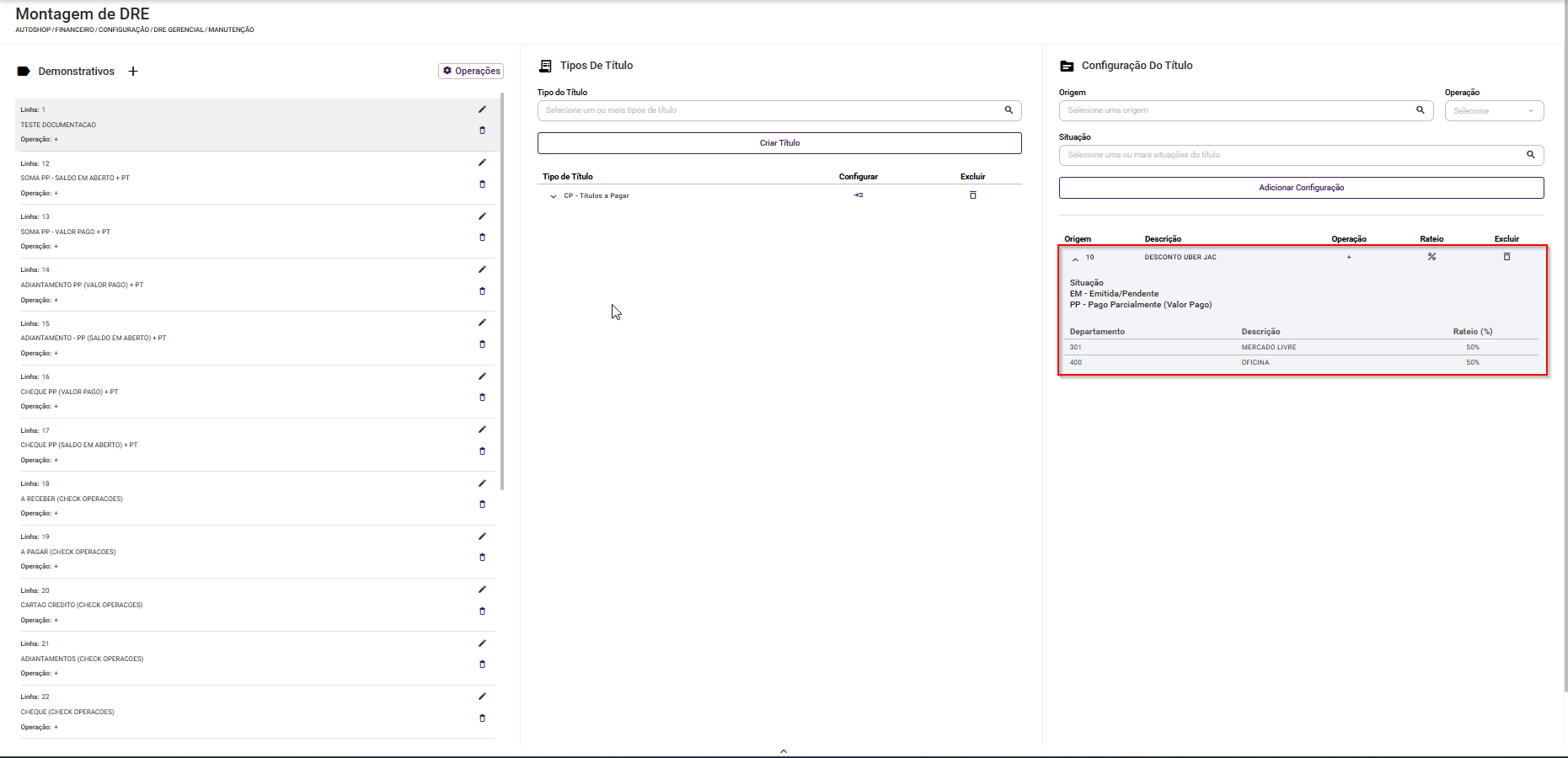Delete DESCONTO UBER JAC configuration
Viewport: 1568px width, 758px height.
(1506, 257)
